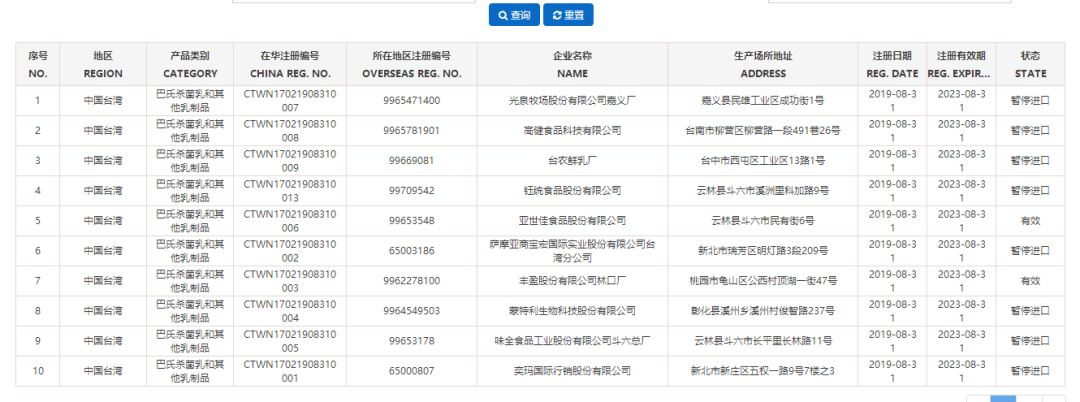Click China reg. number ending 006
Viewport: 1080px width, 402px height.
point(290,221)
